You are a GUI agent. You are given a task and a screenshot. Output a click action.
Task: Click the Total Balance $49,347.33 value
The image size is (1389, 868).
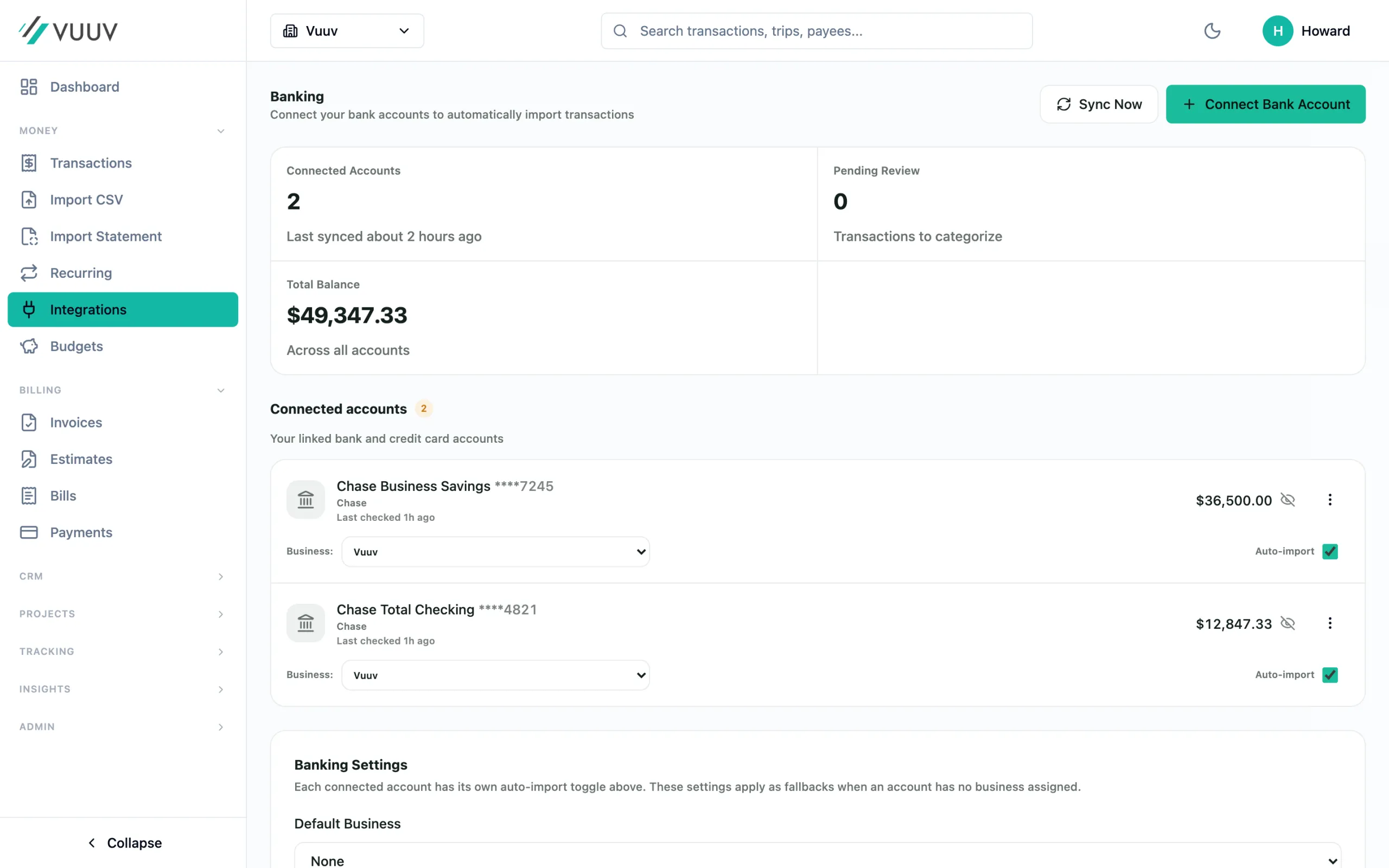pos(347,315)
